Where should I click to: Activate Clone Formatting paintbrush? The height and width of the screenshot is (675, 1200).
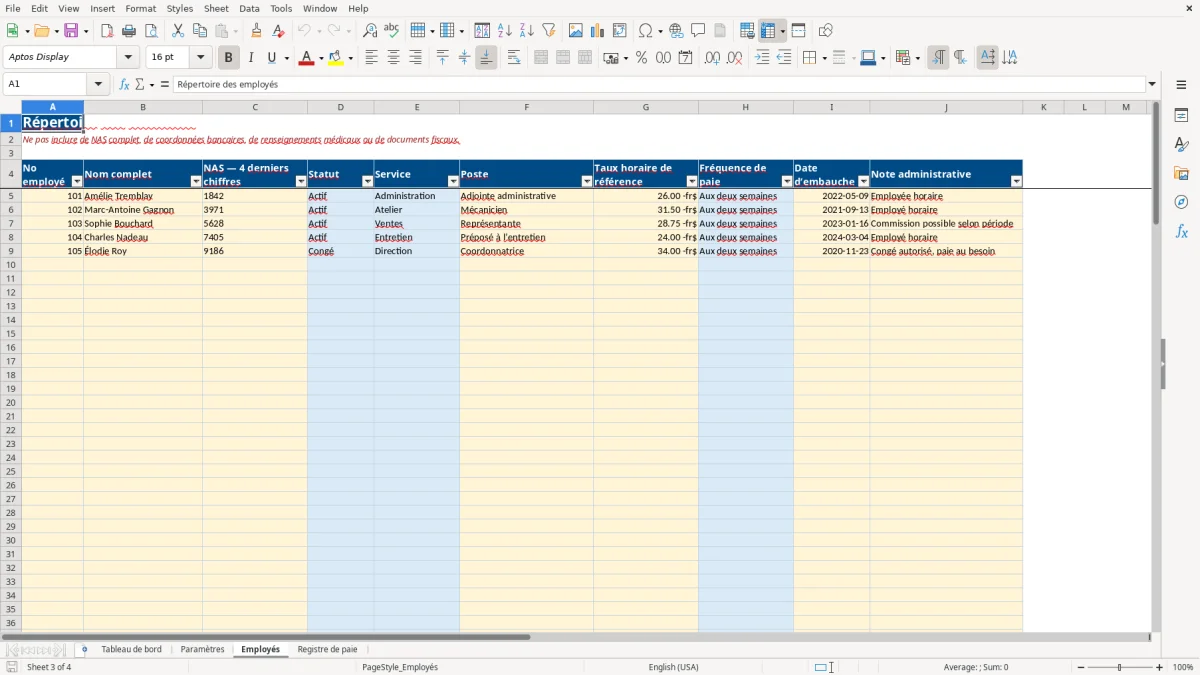pos(257,31)
